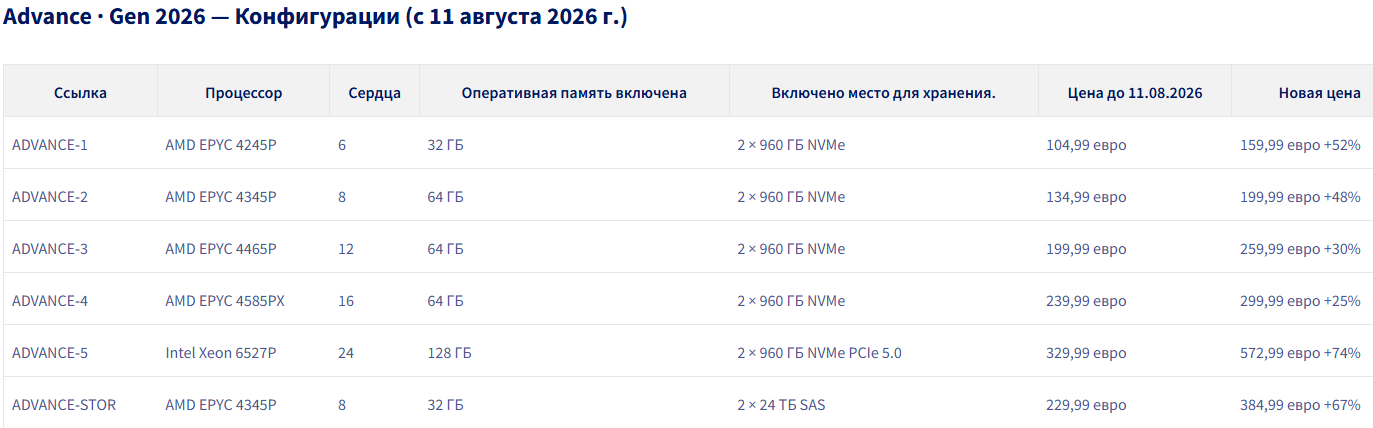
Task: Open the ADVANCE-3 configuration
Action: click(50, 249)
